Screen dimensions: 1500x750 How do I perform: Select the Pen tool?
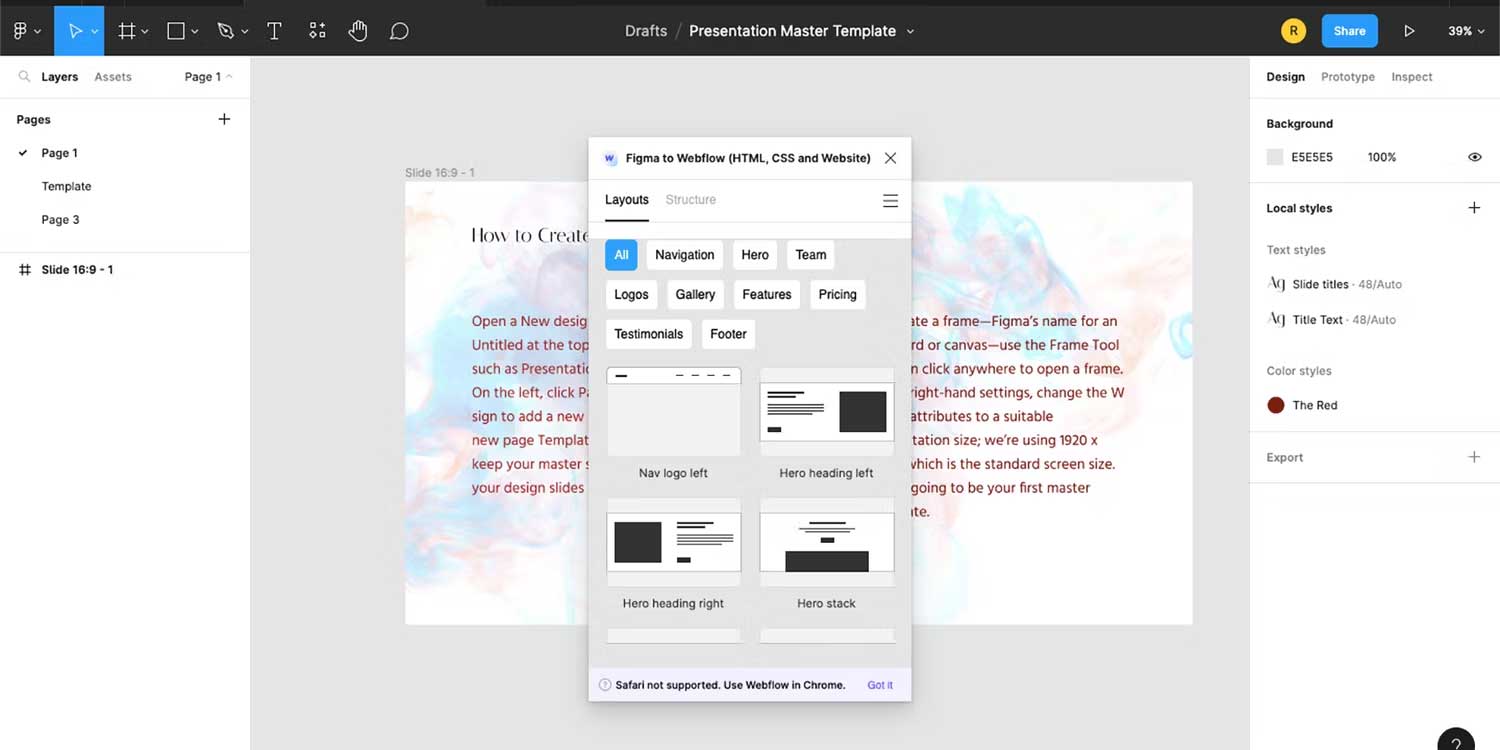tap(224, 30)
